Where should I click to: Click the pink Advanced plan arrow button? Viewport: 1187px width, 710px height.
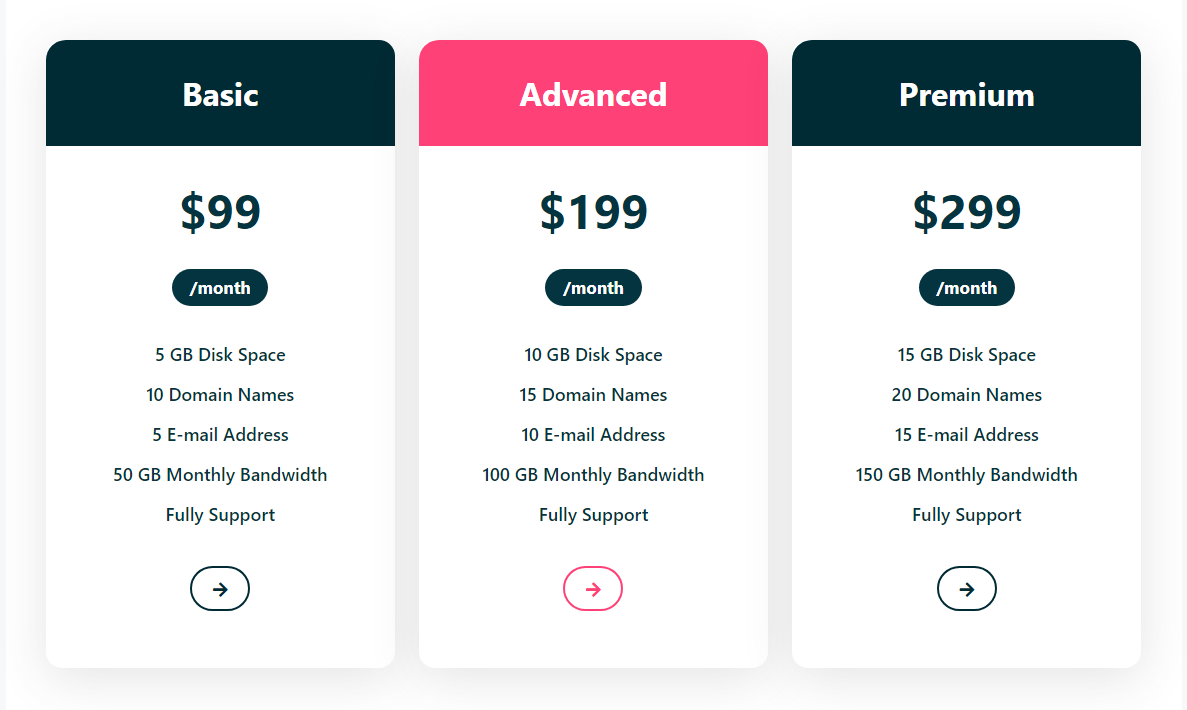593,589
